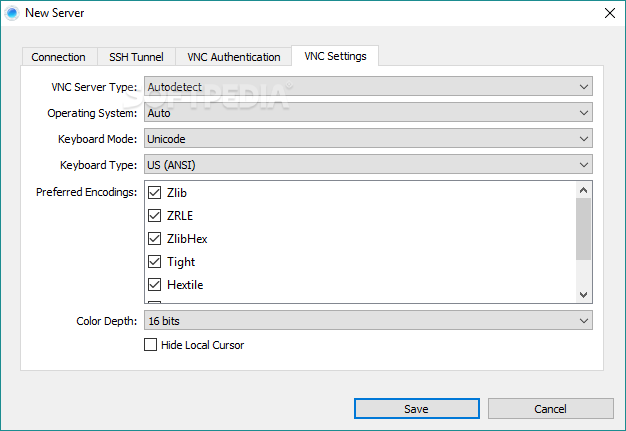Screen dimensions: 626x431
Task: Click the ZlibHex encoding label
Action: pos(187,239)
